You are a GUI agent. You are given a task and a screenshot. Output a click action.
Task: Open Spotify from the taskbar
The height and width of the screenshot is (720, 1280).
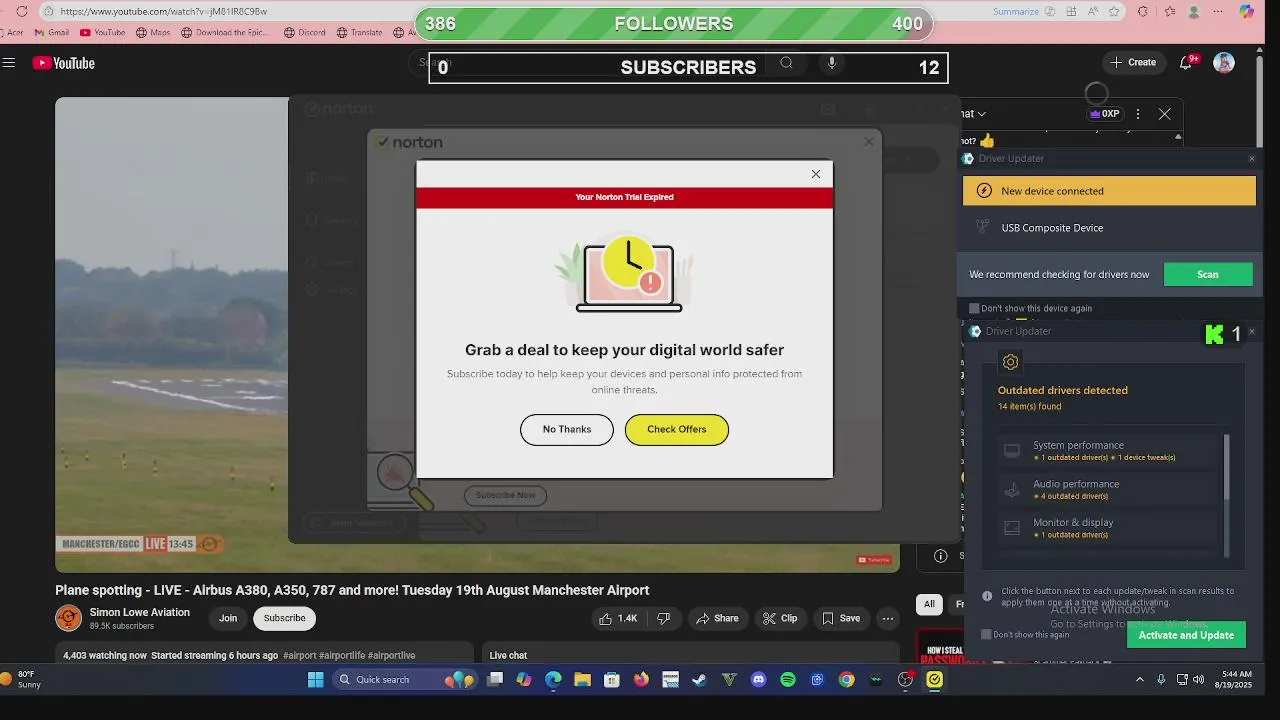click(788, 680)
